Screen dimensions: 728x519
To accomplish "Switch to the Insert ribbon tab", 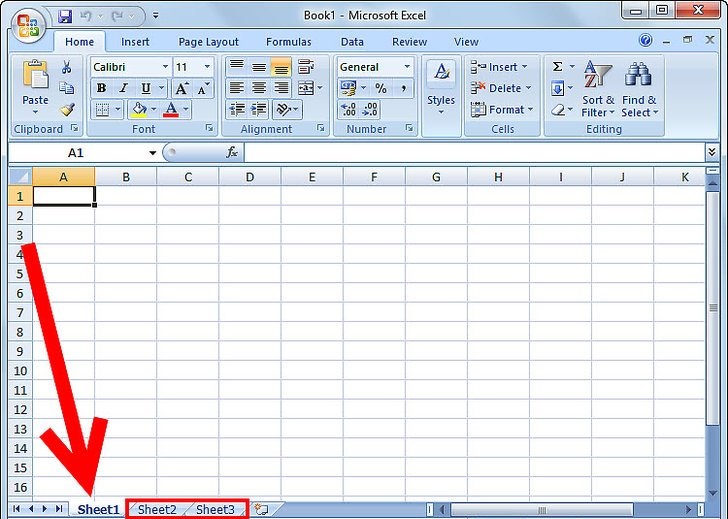I will pyautogui.click(x=135, y=42).
